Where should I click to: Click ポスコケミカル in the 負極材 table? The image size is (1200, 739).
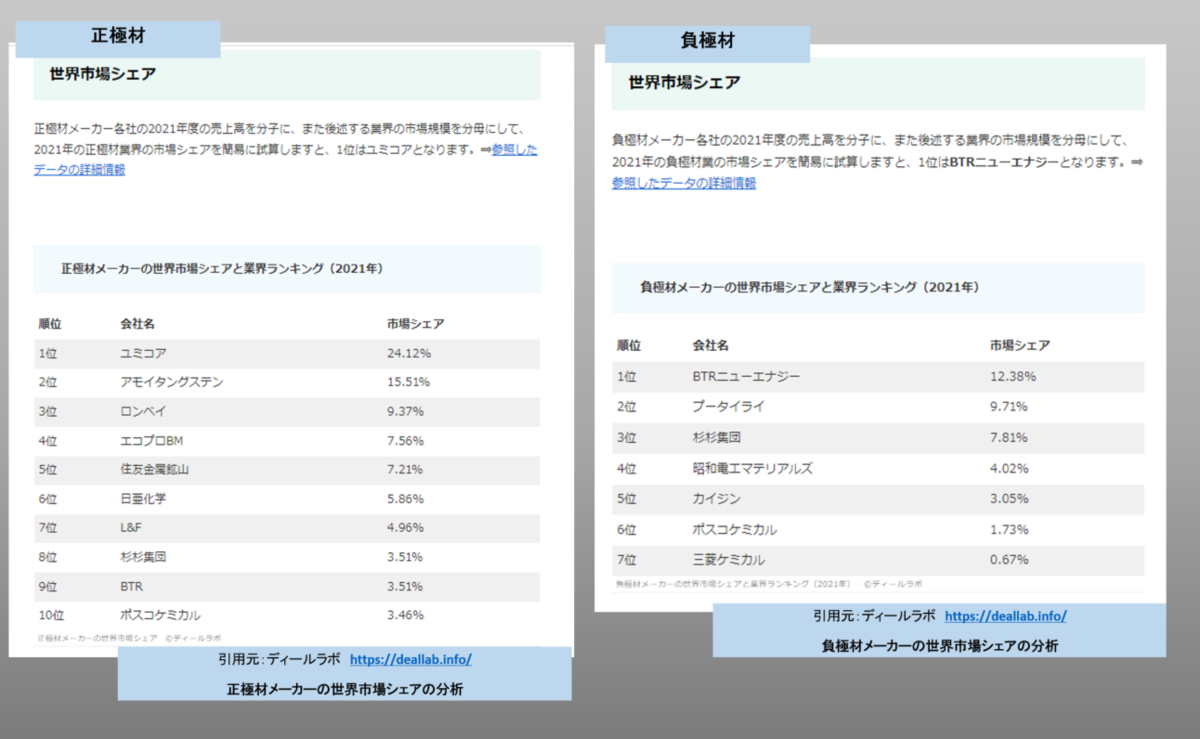734,529
